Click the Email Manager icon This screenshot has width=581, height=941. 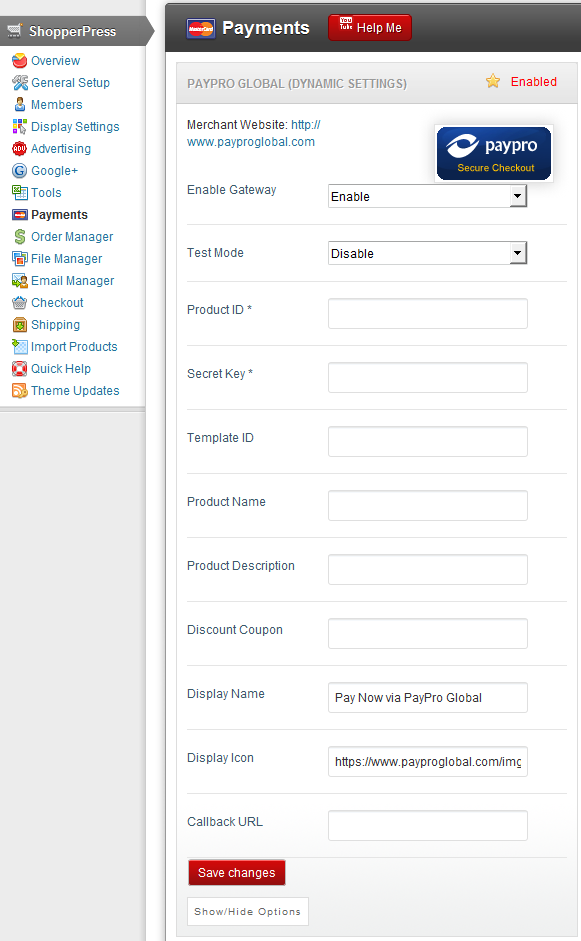[x=20, y=281]
